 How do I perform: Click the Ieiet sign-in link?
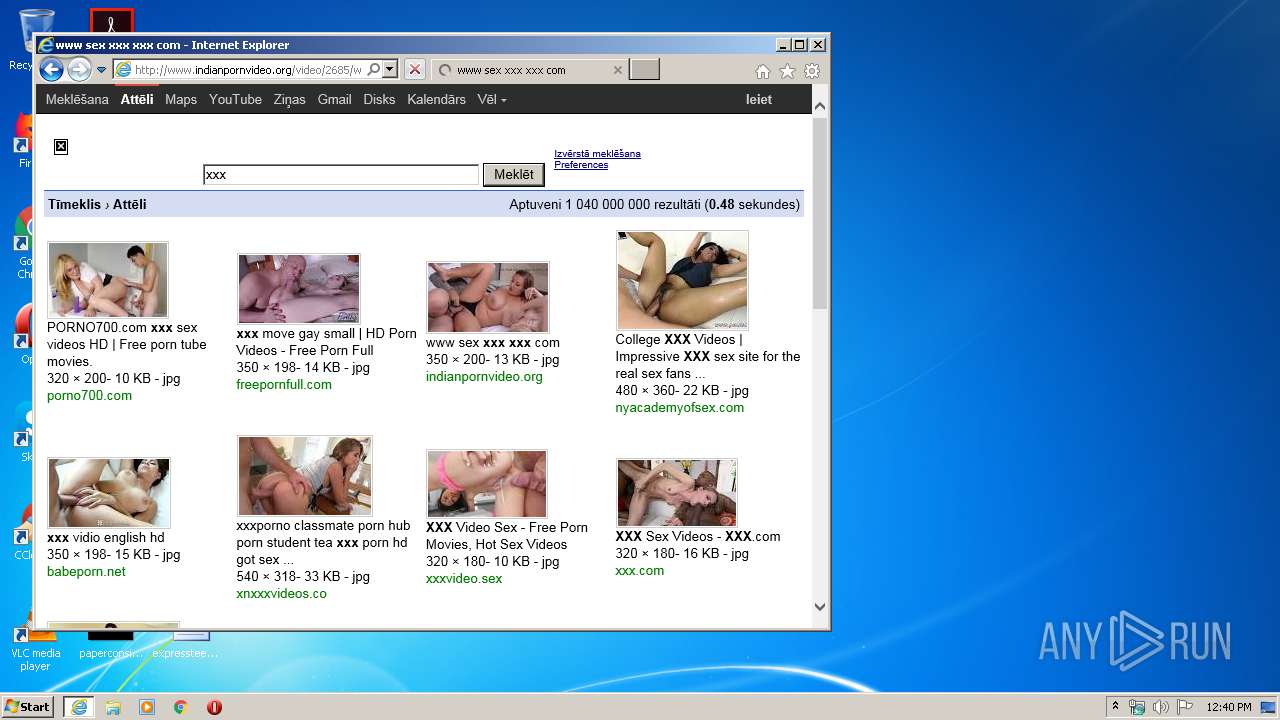coord(759,99)
